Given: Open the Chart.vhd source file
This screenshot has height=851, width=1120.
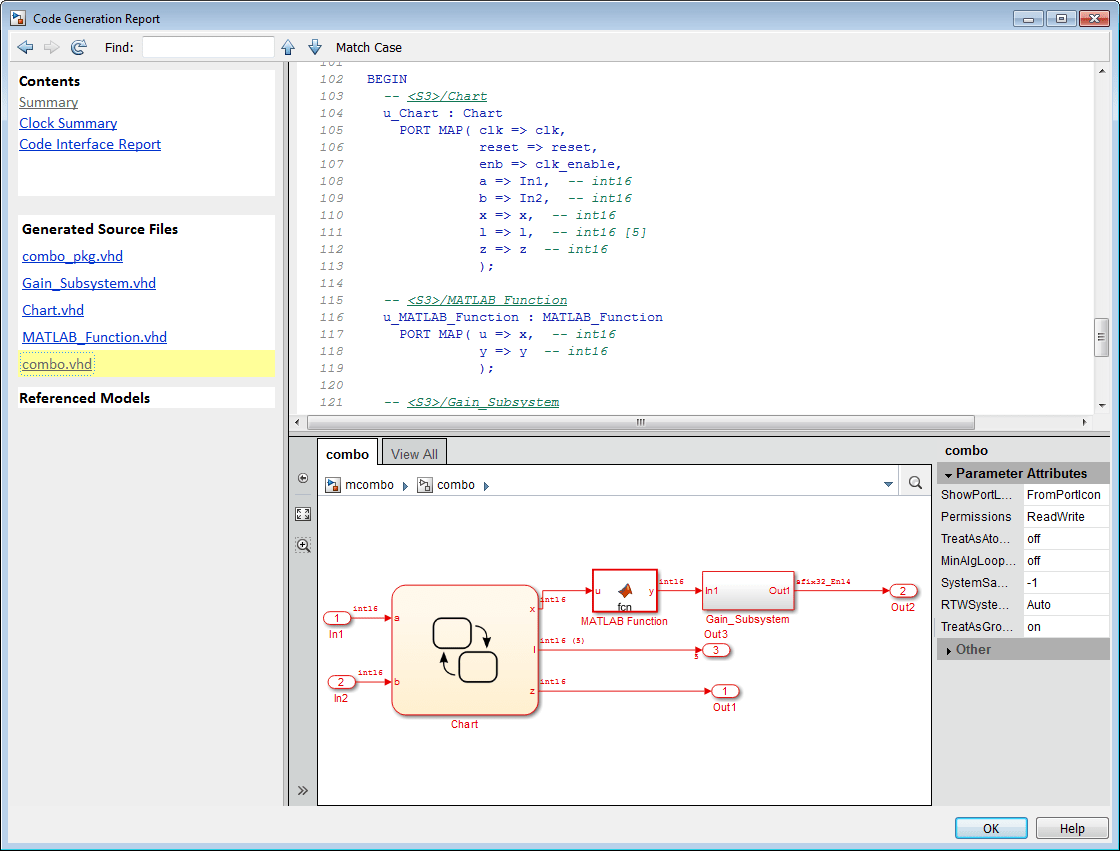Looking at the screenshot, I should pos(53,310).
